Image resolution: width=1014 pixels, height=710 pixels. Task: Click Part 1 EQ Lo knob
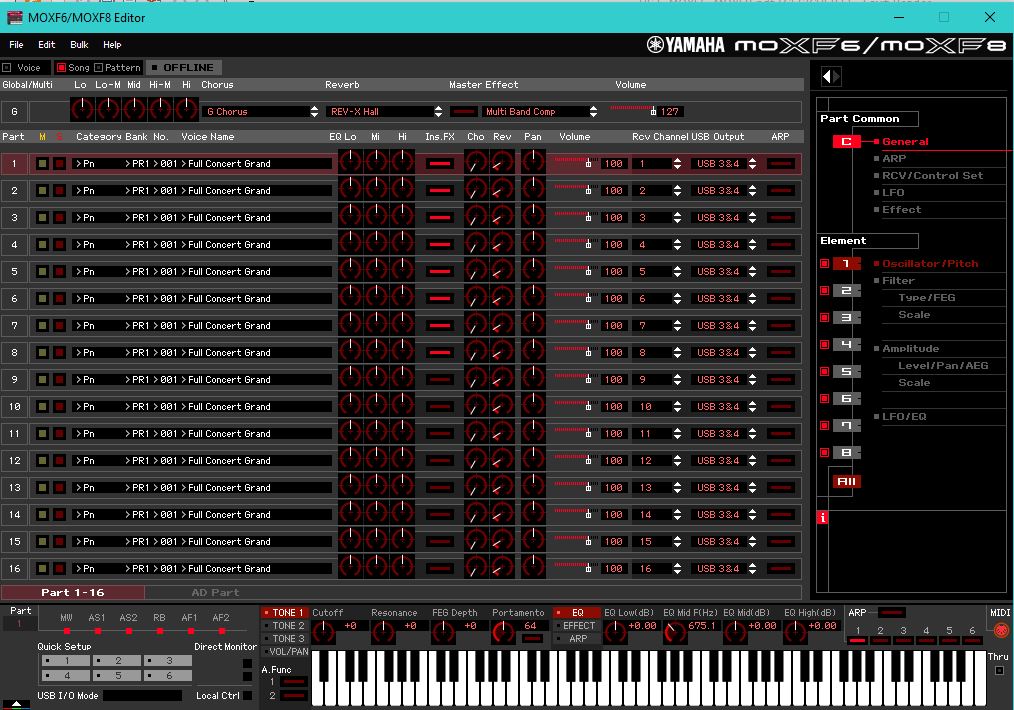point(350,162)
